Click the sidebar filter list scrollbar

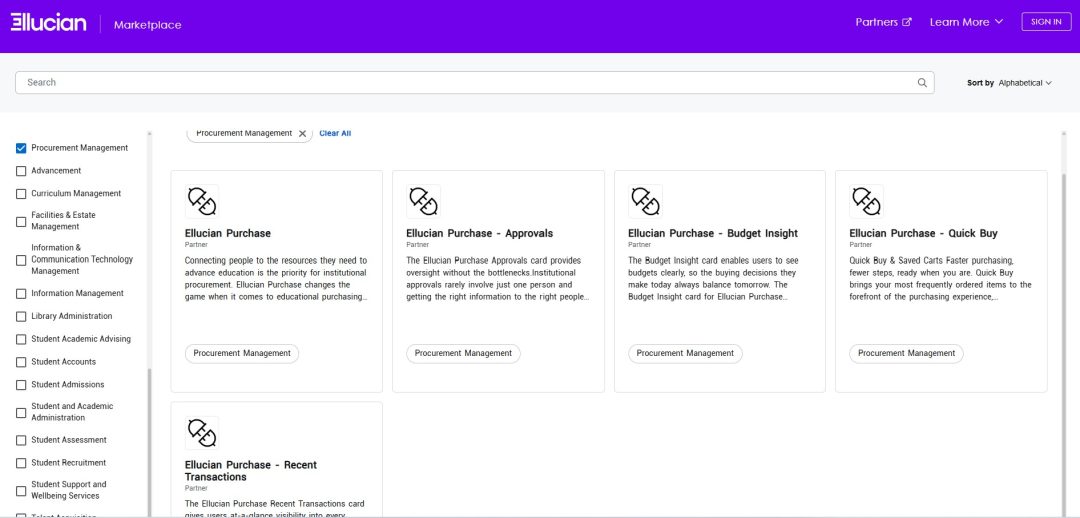pos(149,441)
